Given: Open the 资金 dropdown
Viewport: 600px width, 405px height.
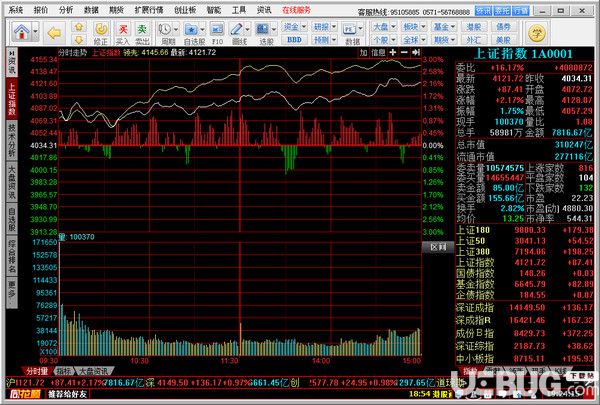Looking at the screenshot, I should (x=294, y=27).
